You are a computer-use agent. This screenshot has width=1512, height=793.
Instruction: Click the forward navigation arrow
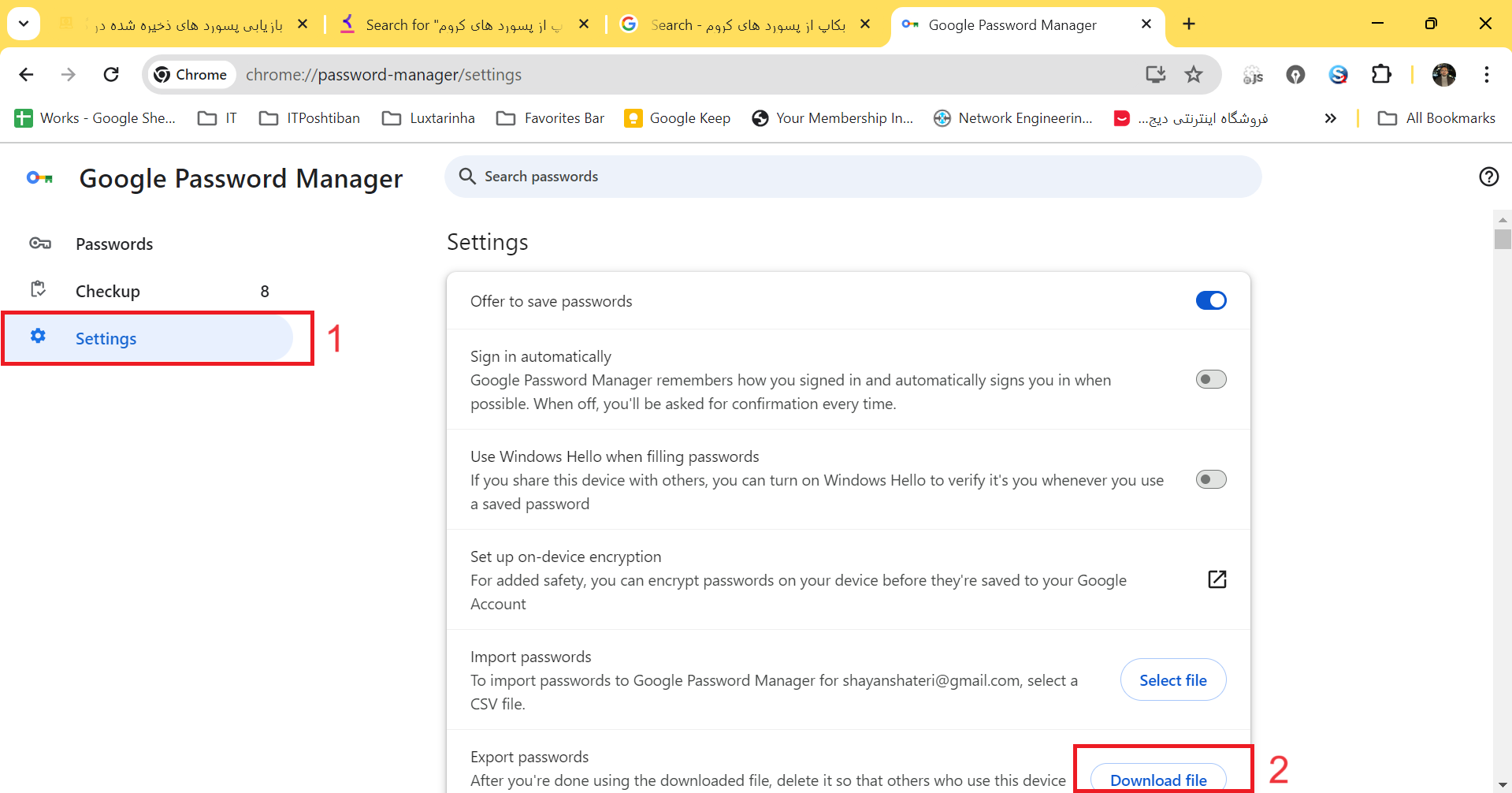click(69, 74)
